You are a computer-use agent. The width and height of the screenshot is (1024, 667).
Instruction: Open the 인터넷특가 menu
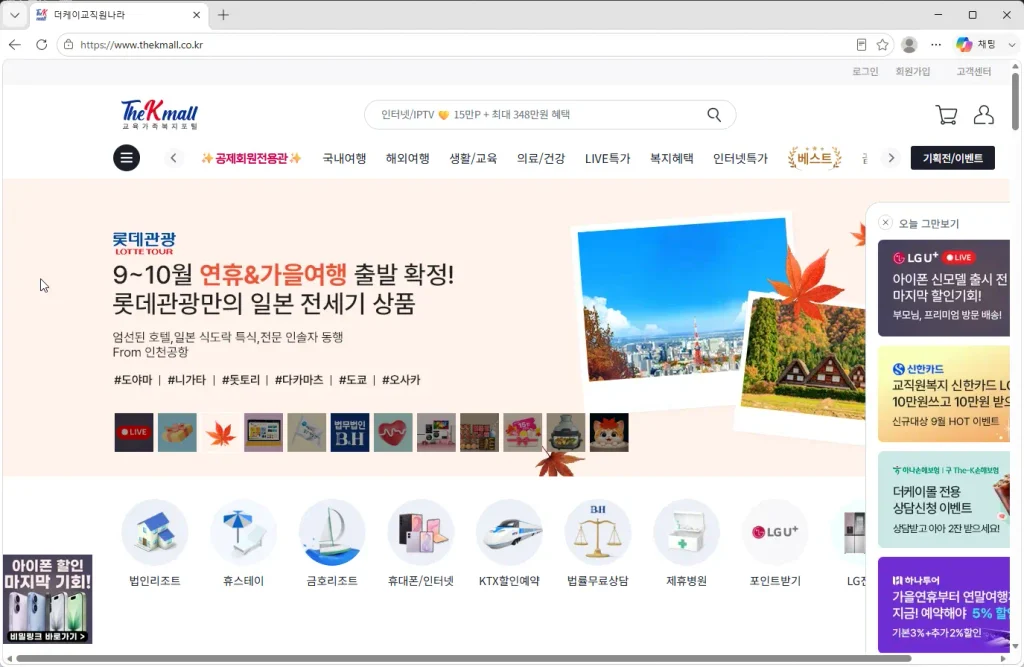740,158
